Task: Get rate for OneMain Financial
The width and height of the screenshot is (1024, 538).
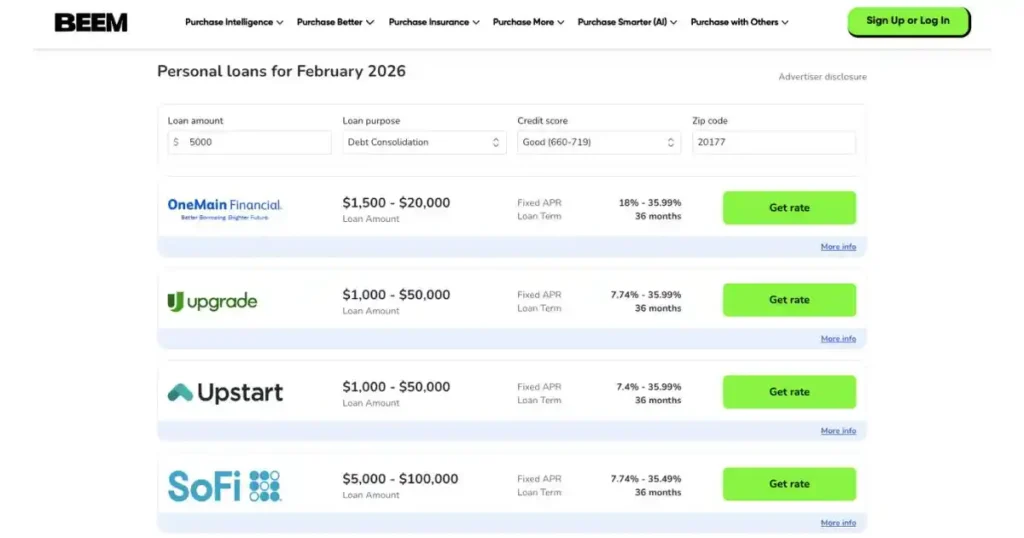Action: click(x=789, y=208)
